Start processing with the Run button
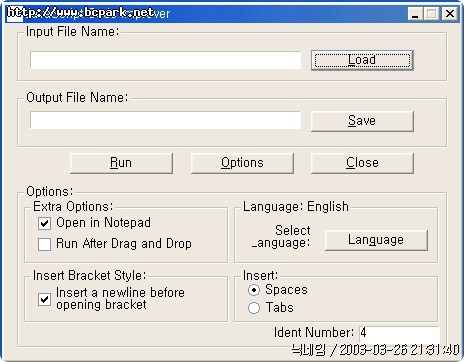The height and width of the screenshot is (362, 464). pos(121,163)
